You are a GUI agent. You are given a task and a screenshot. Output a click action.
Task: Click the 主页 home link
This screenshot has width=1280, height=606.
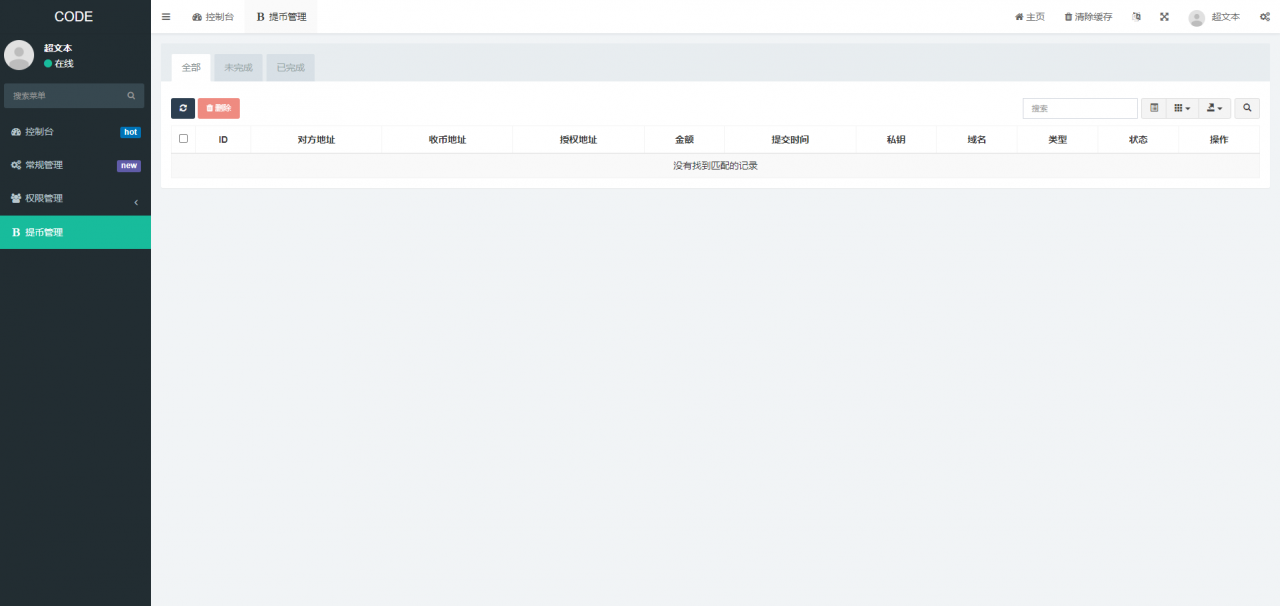1029,17
